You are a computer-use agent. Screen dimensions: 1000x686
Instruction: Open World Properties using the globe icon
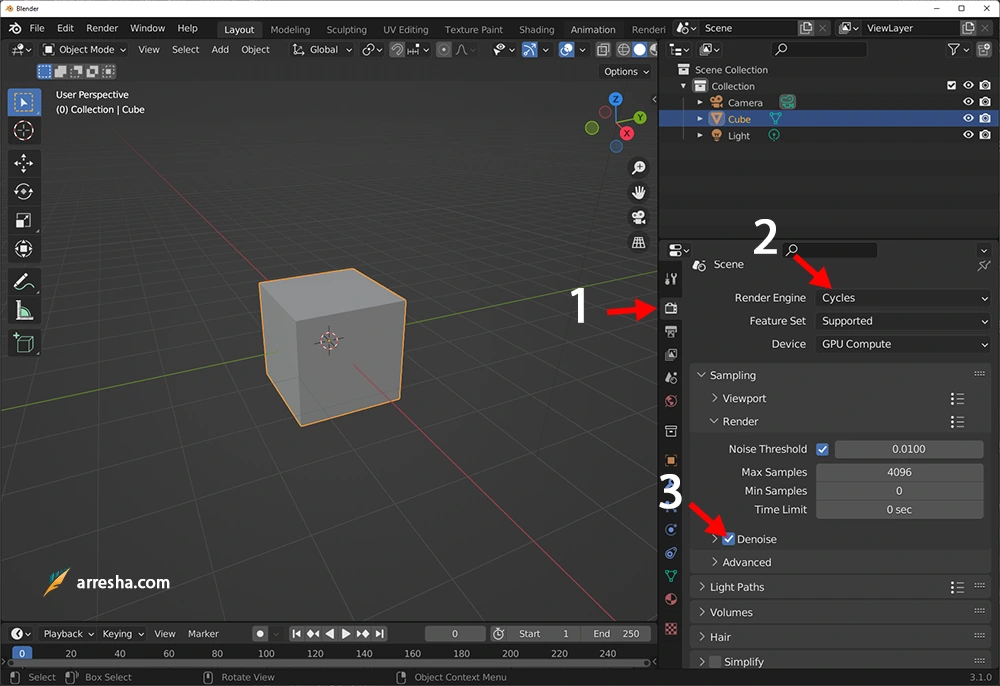(671, 400)
